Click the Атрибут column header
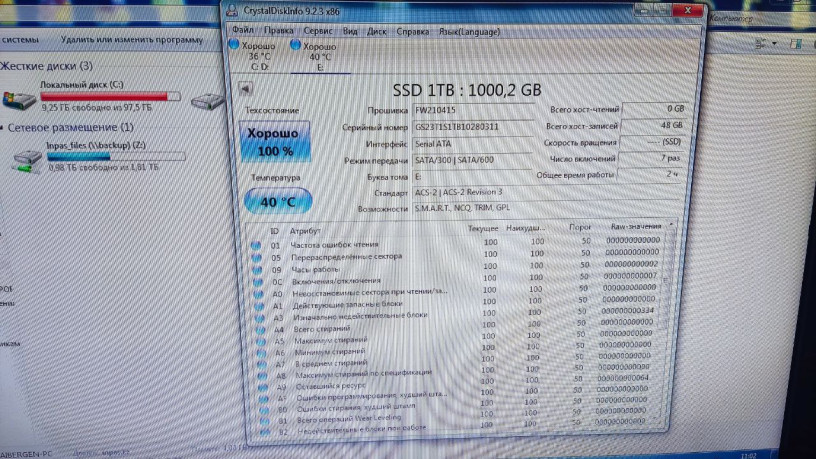This screenshot has height=459, width=816. point(305,231)
